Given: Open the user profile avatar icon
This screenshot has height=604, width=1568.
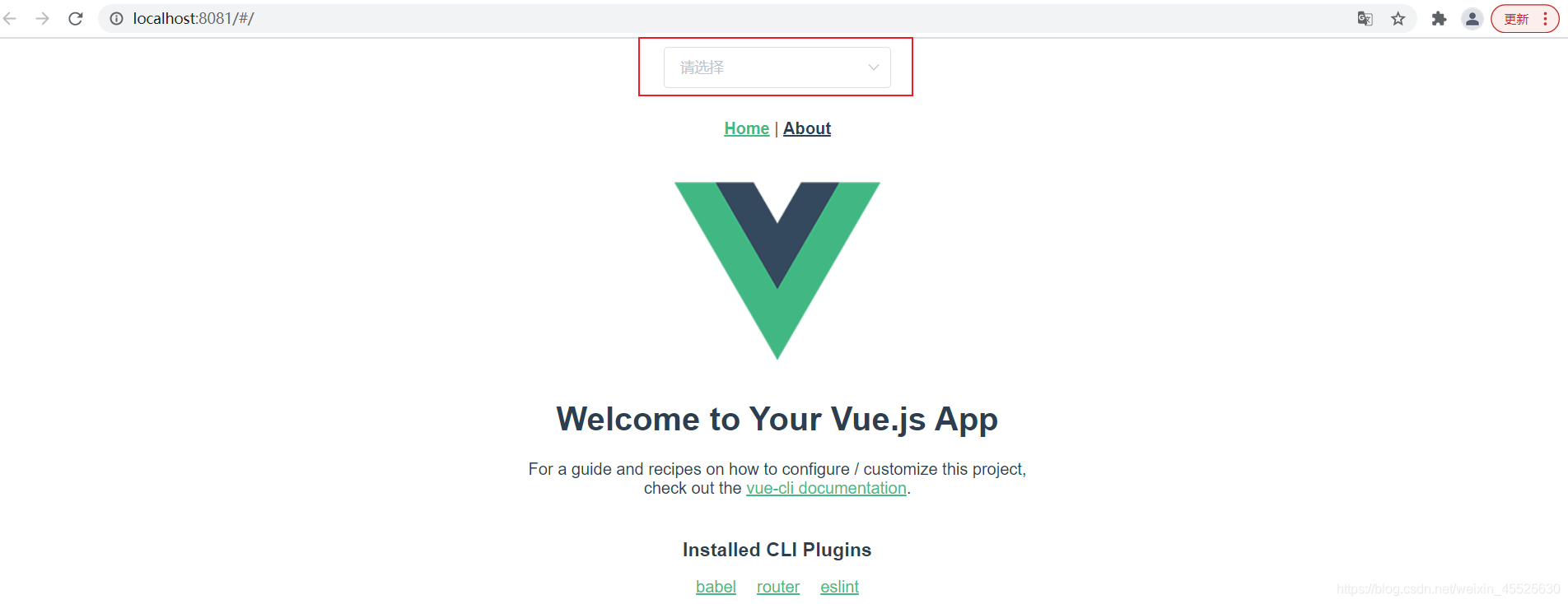Looking at the screenshot, I should coord(1472,18).
